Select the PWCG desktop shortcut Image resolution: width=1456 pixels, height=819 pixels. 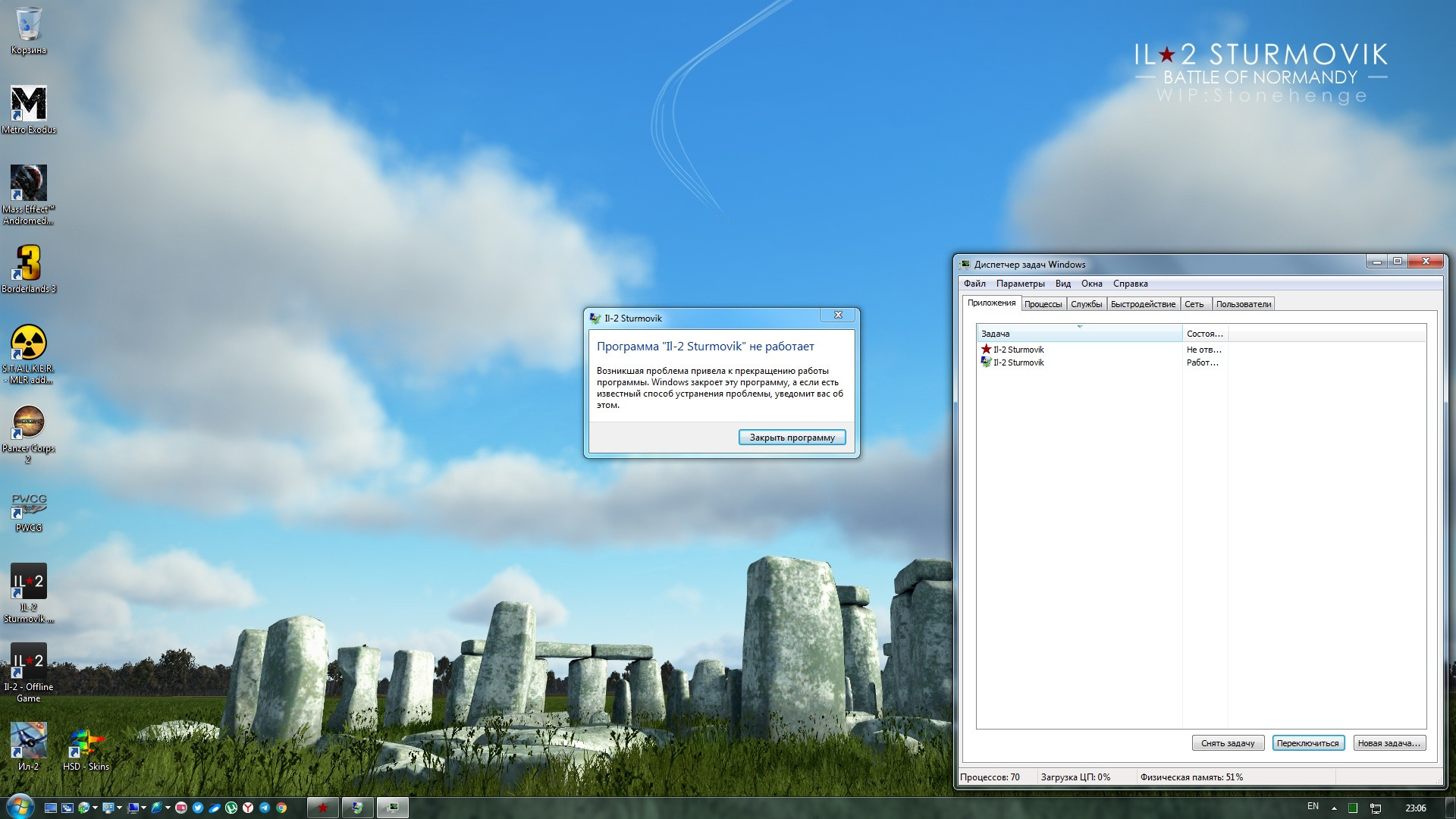click(29, 512)
